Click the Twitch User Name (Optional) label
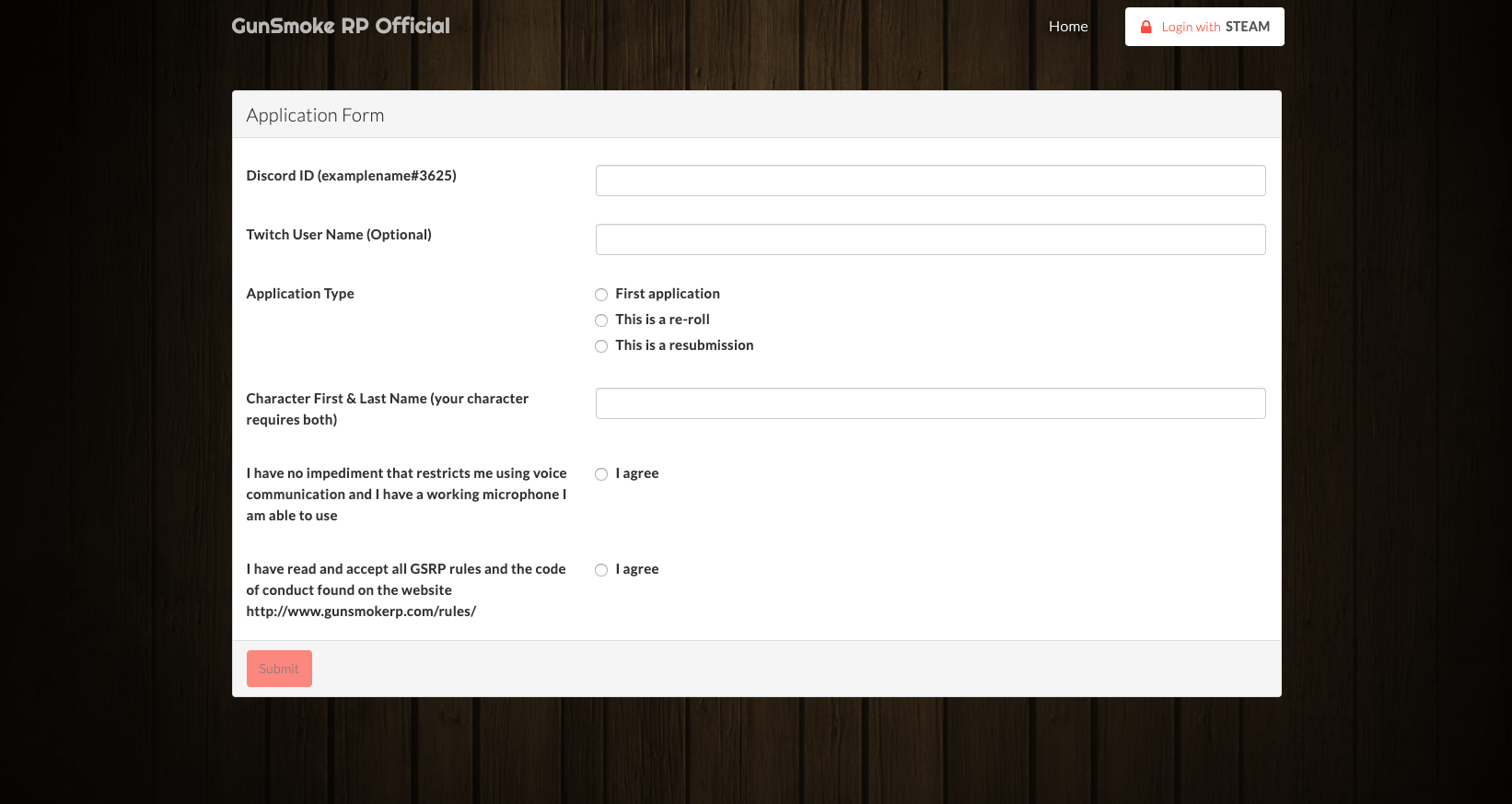 tap(339, 234)
